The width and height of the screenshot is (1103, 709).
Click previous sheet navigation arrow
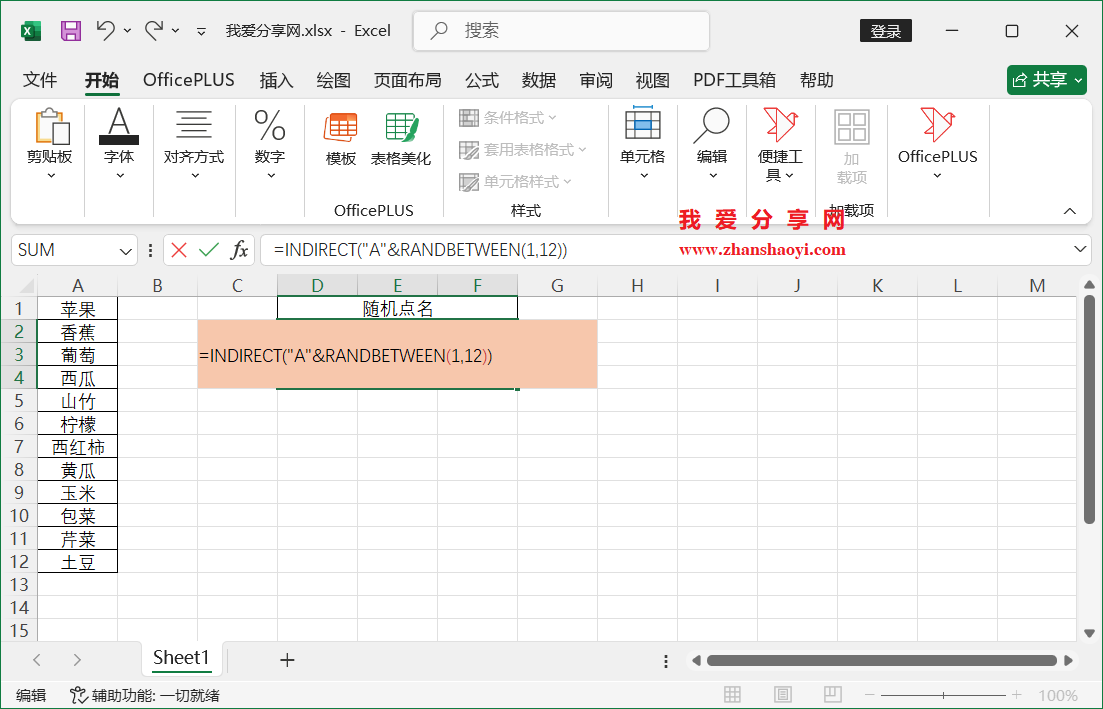coord(37,660)
